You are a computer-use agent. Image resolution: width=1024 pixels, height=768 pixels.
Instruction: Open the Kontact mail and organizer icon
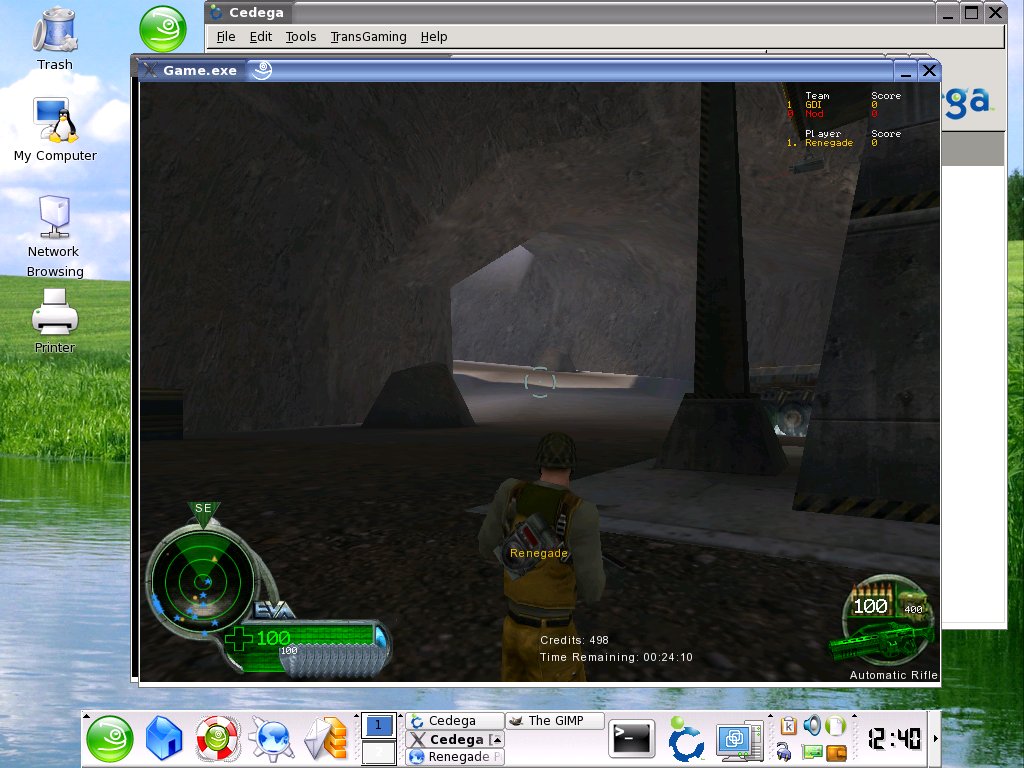coord(326,740)
